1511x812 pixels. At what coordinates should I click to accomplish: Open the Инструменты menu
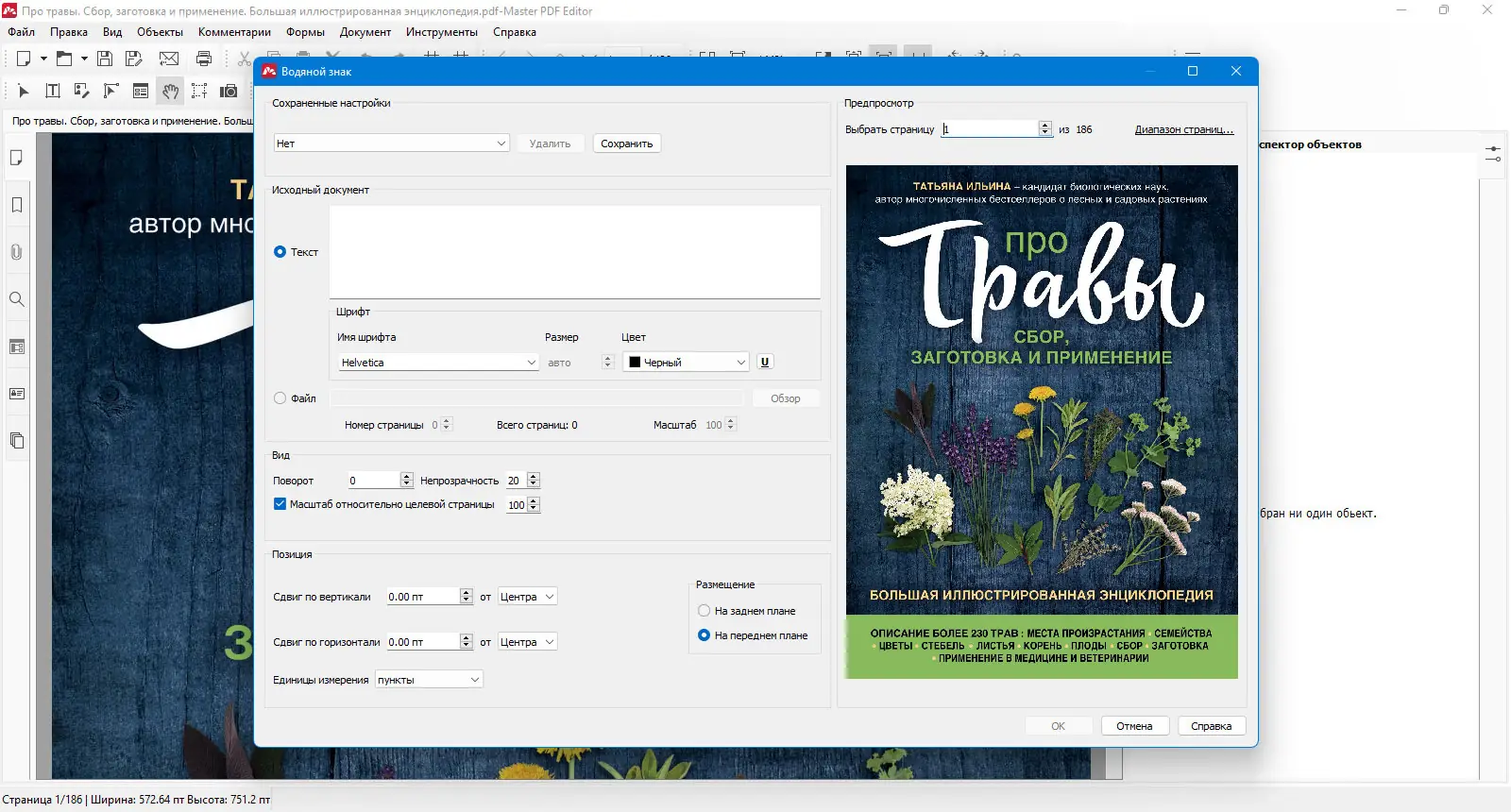click(442, 32)
